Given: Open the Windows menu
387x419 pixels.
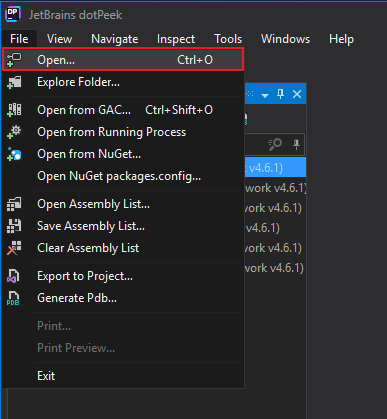Looking at the screenshot, I should tap(285, 39).
